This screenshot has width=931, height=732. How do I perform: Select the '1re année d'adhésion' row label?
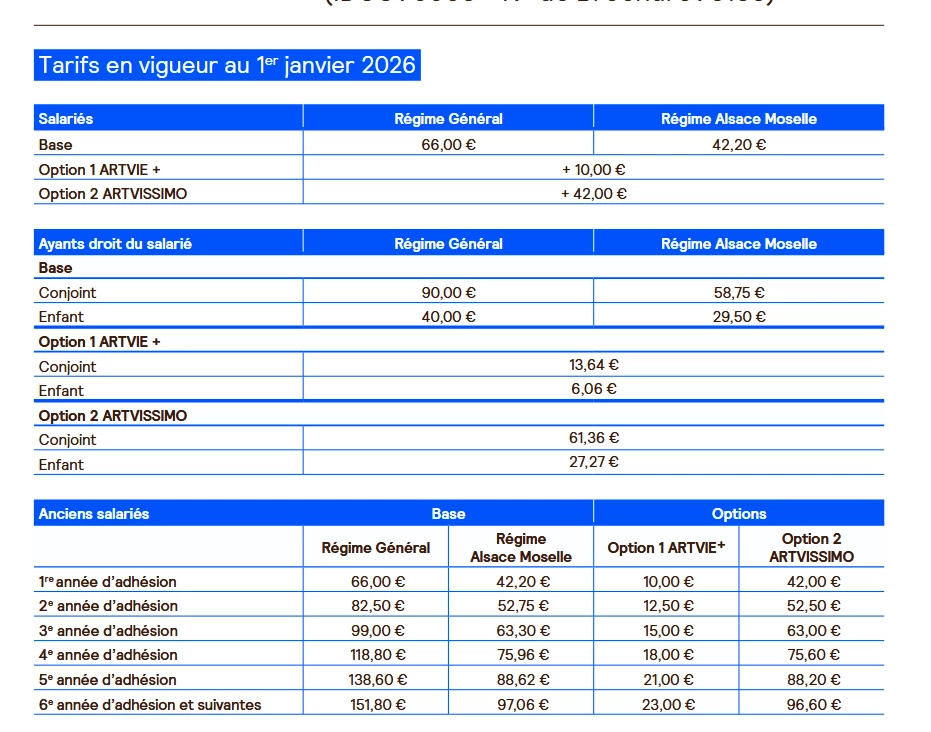[x=107, y=582]
